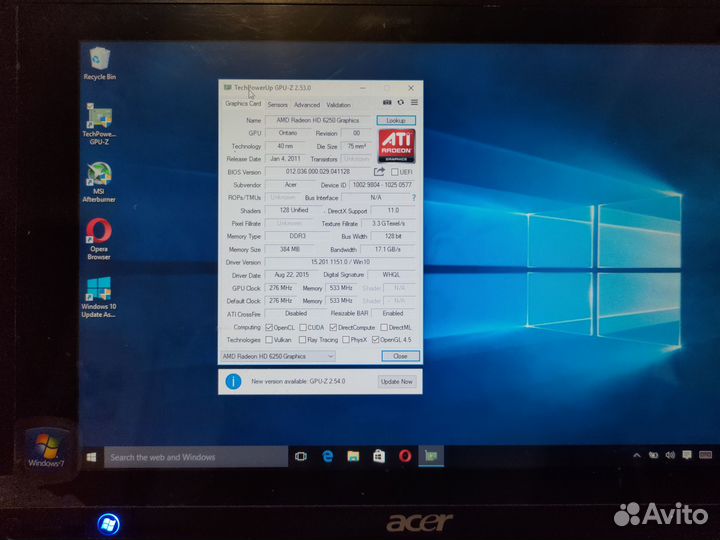The width and height of the screenshot is (720, 540).
Task: Click the Texture Fillrate 3.3 GTexel/s value
Action: [x=388, y=223]
